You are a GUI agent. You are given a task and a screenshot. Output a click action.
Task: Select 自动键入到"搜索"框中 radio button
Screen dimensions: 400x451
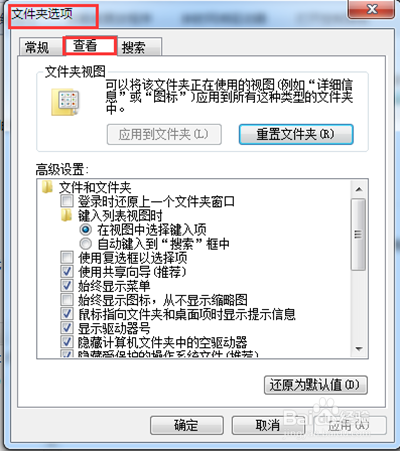pos(86,244)
